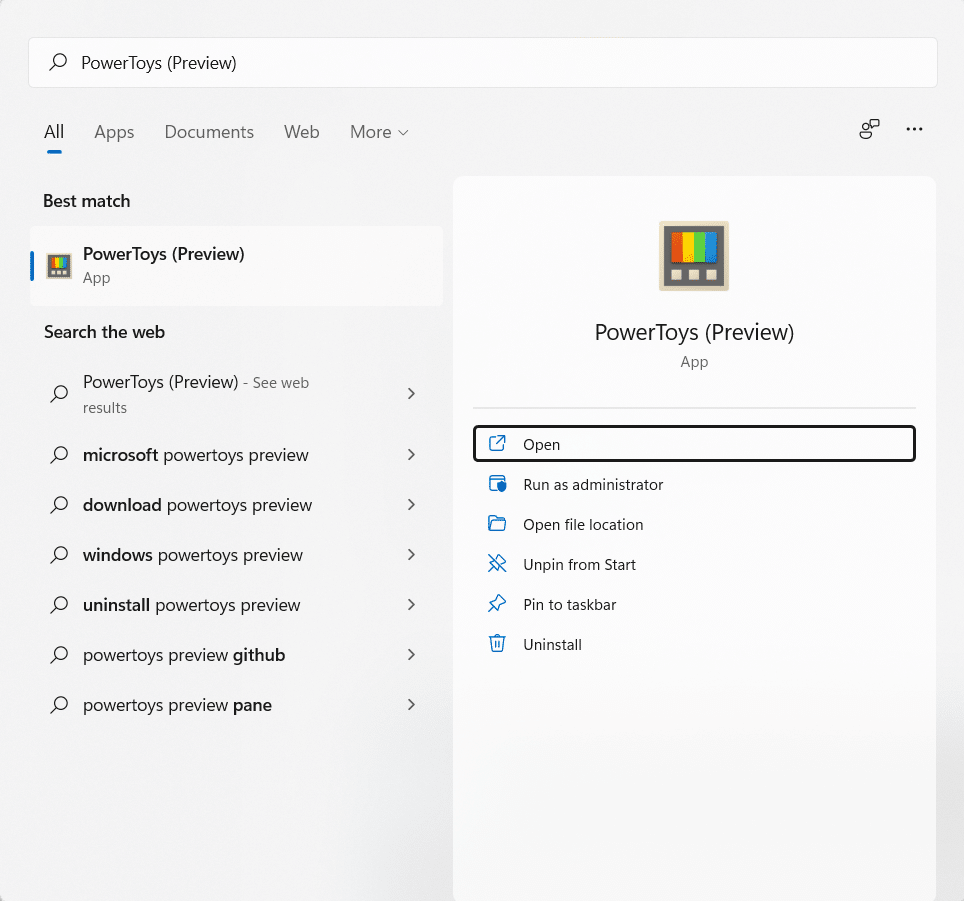964x901 pixels.
Task: Click the shield icon for Run as administrator
Action: pos(497,484)
